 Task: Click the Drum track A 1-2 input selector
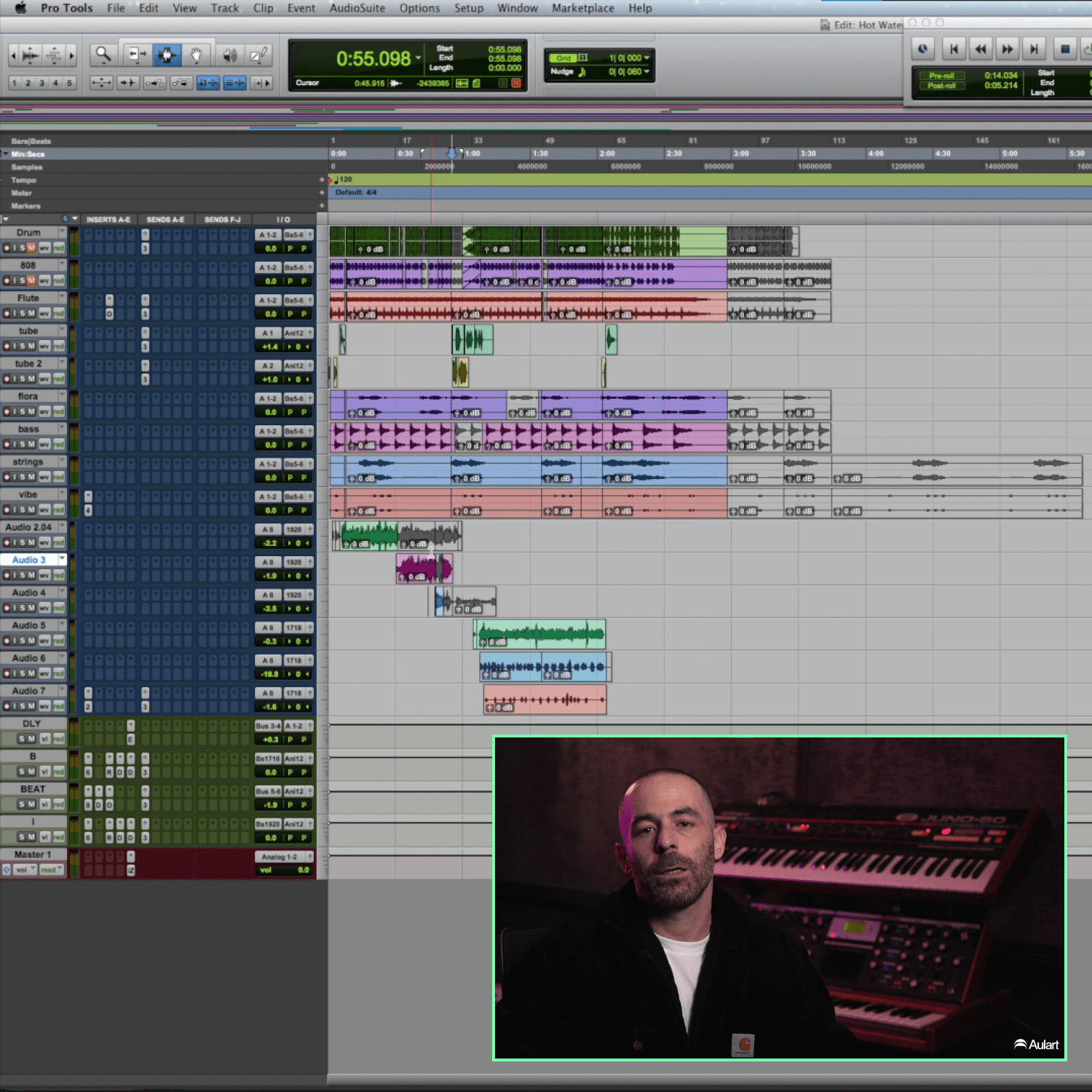(268, 235)
